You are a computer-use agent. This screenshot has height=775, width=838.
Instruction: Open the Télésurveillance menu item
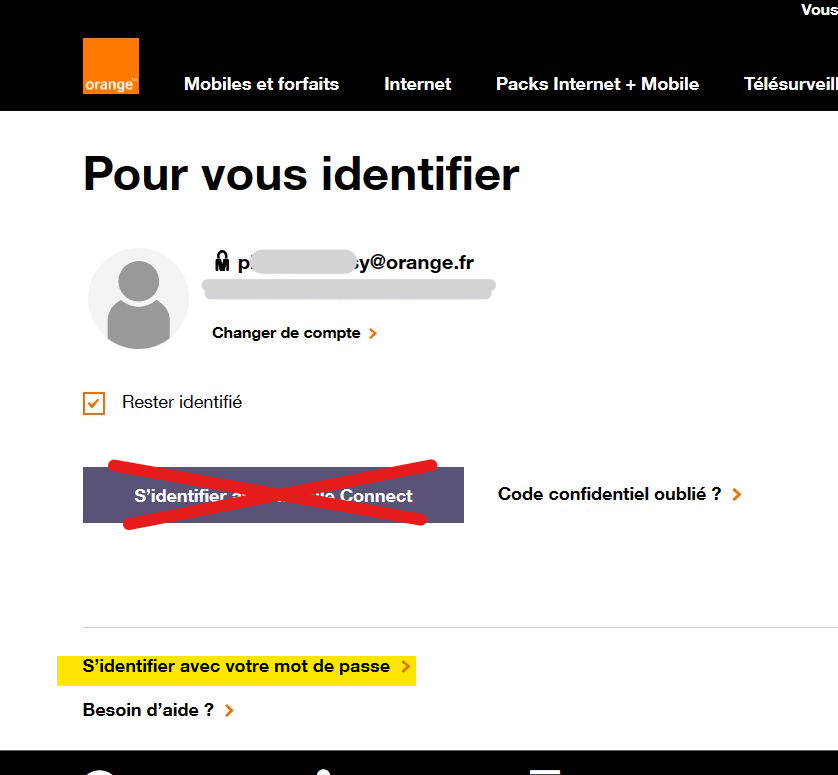point(790,84)
